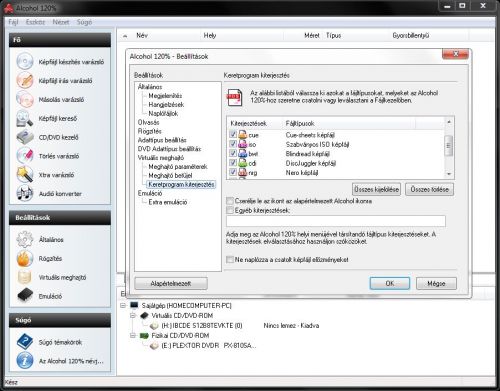
Task: Uncheck the nrg extension checkbox
Action: pyautogui.click(x=233, y=172)
